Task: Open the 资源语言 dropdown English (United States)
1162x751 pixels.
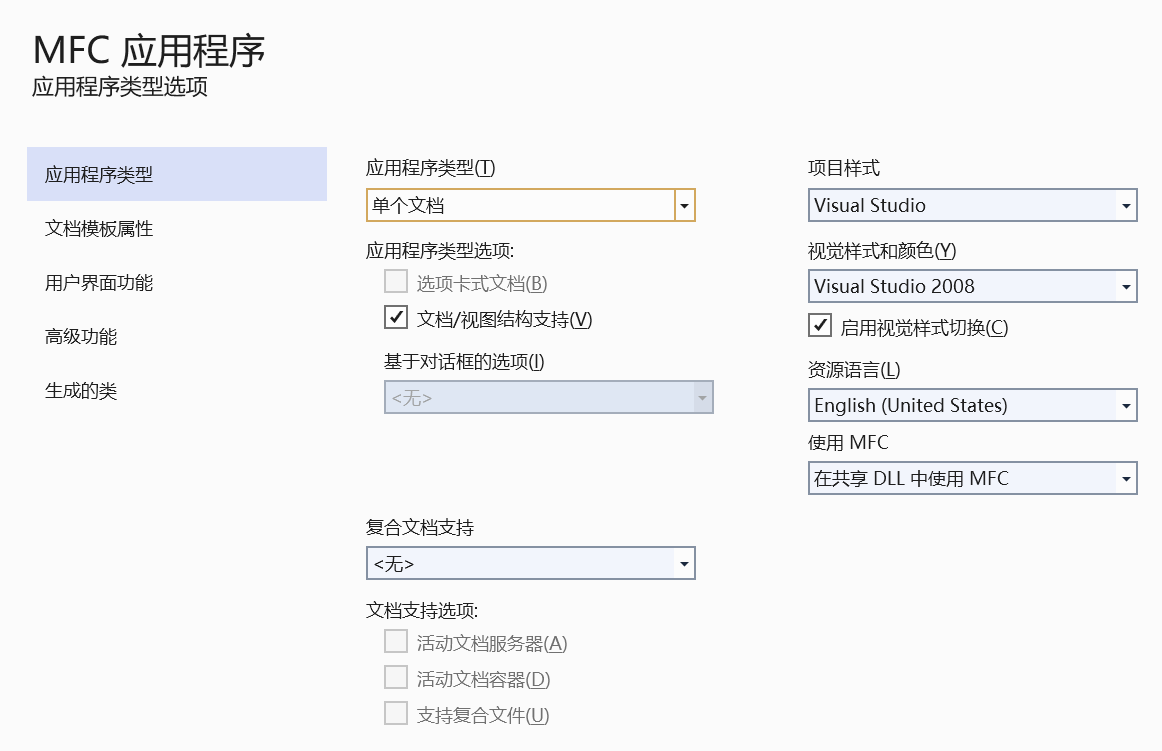Action: (972, 406)
